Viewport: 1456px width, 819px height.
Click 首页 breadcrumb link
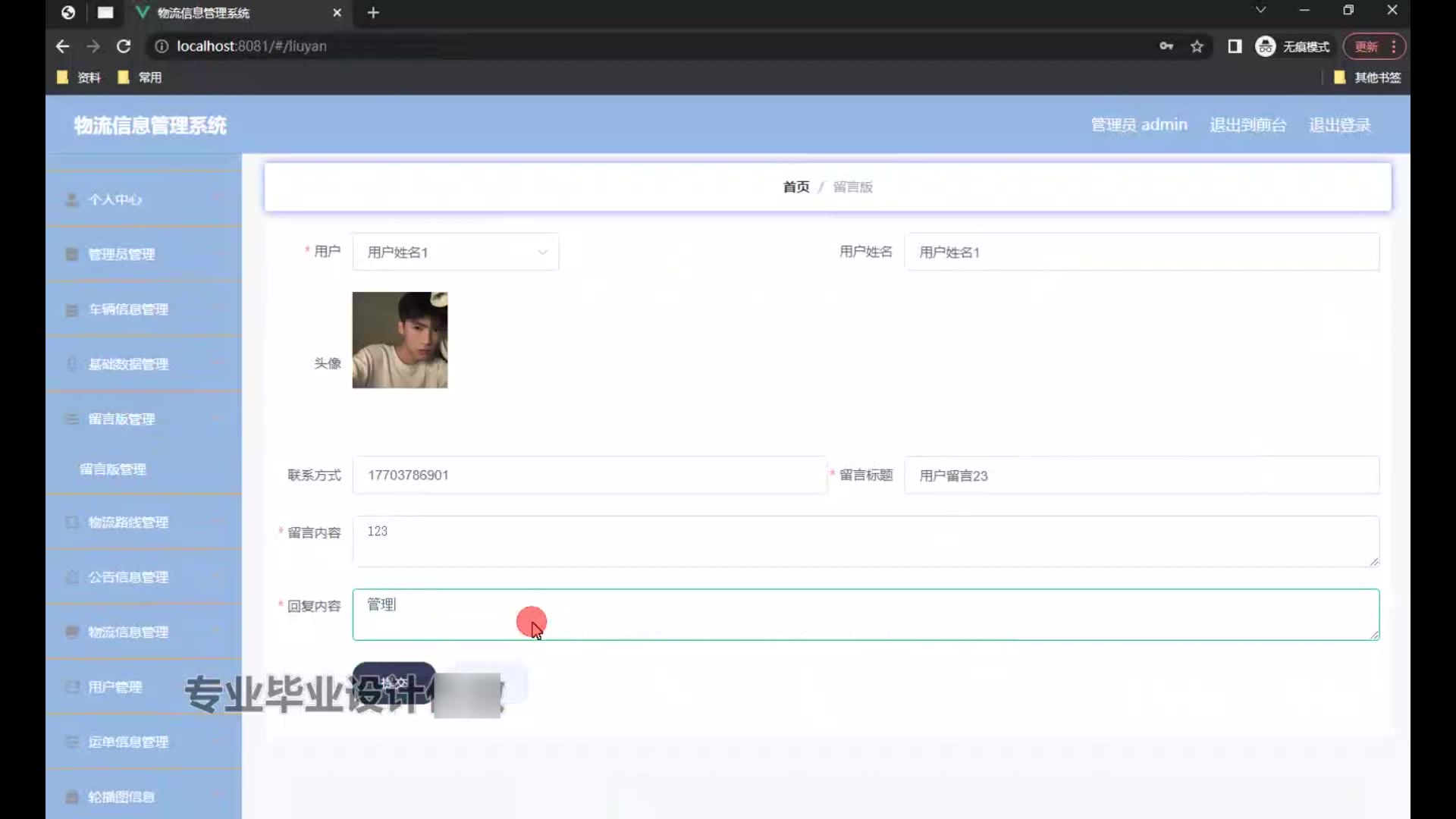click(795, 187)
